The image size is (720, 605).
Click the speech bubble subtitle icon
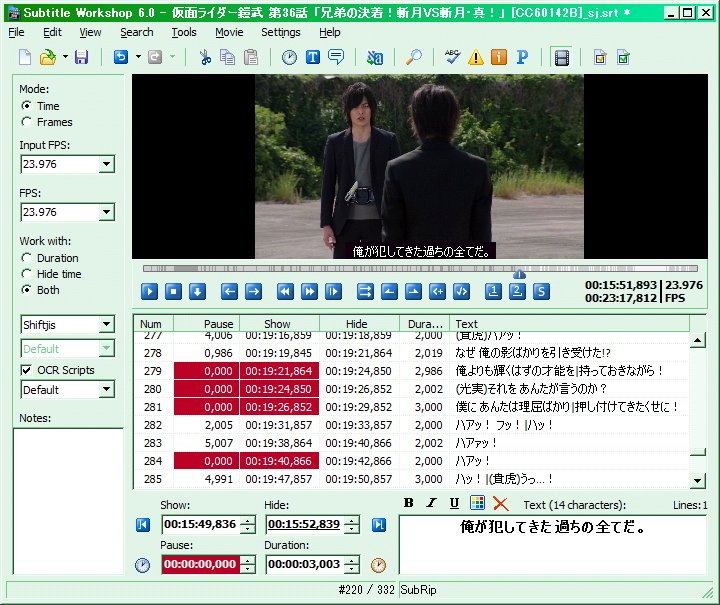coord(336,57)
